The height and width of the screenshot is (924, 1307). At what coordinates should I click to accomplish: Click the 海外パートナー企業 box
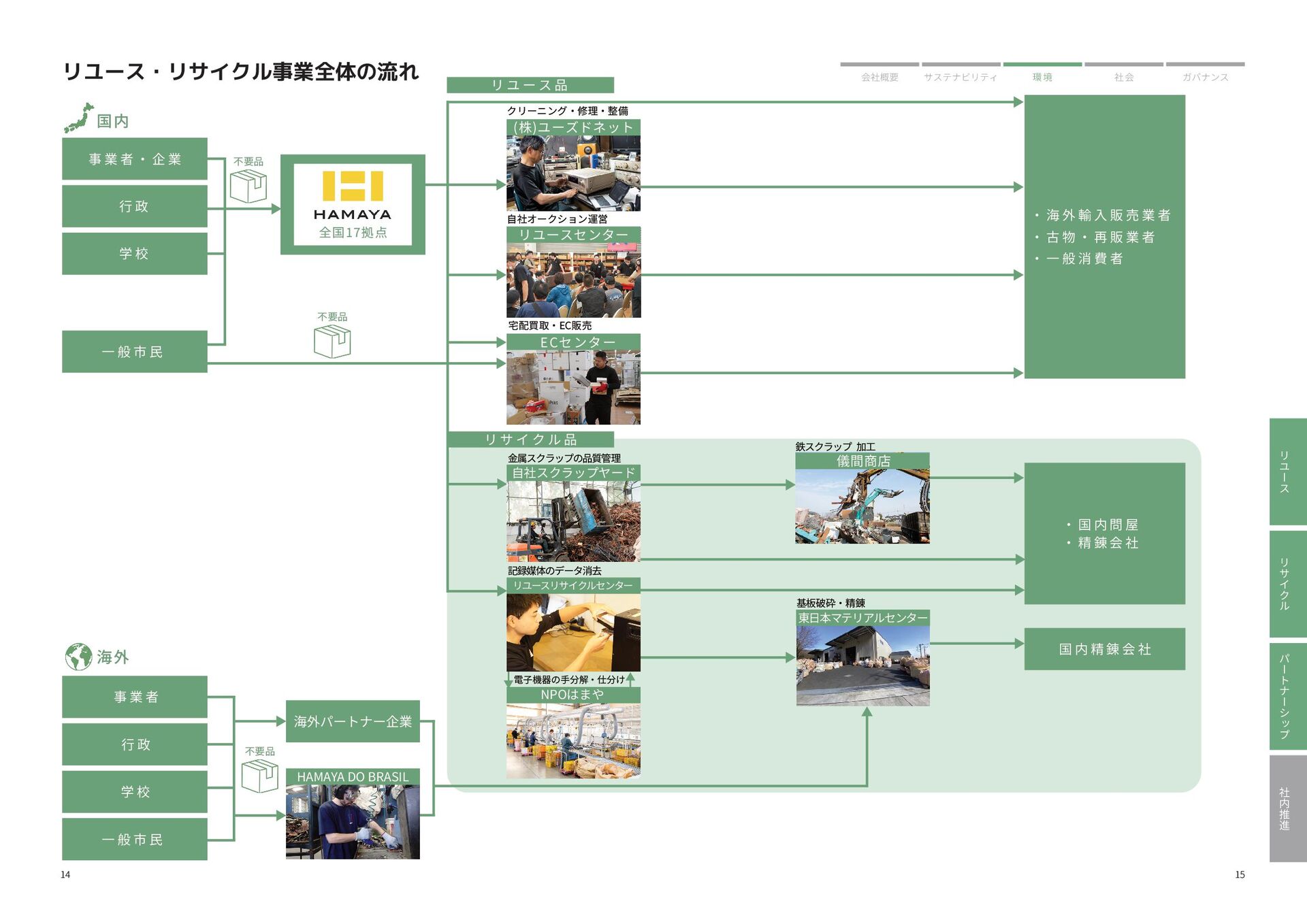(353, 721)
